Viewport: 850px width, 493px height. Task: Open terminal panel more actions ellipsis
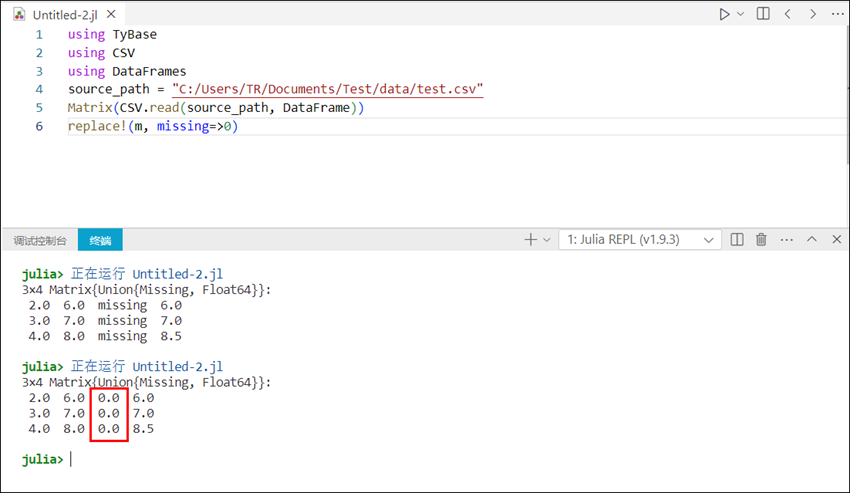click(787, 240)
